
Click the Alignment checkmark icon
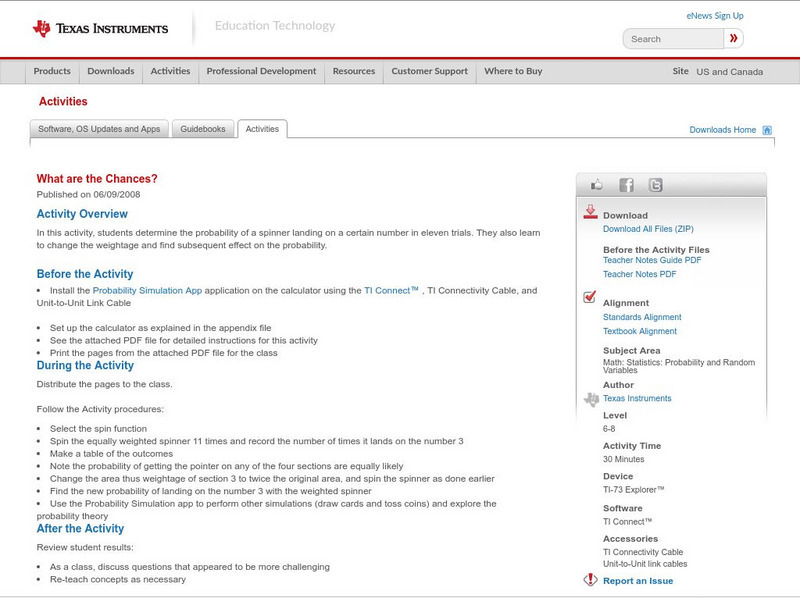[x=589, y=297]
